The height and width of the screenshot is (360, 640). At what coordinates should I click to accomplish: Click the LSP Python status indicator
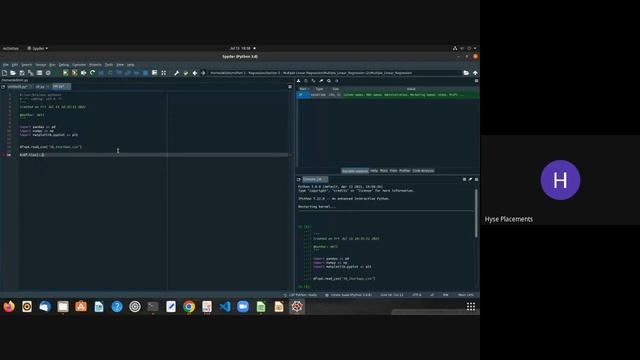tap(300, 295)
